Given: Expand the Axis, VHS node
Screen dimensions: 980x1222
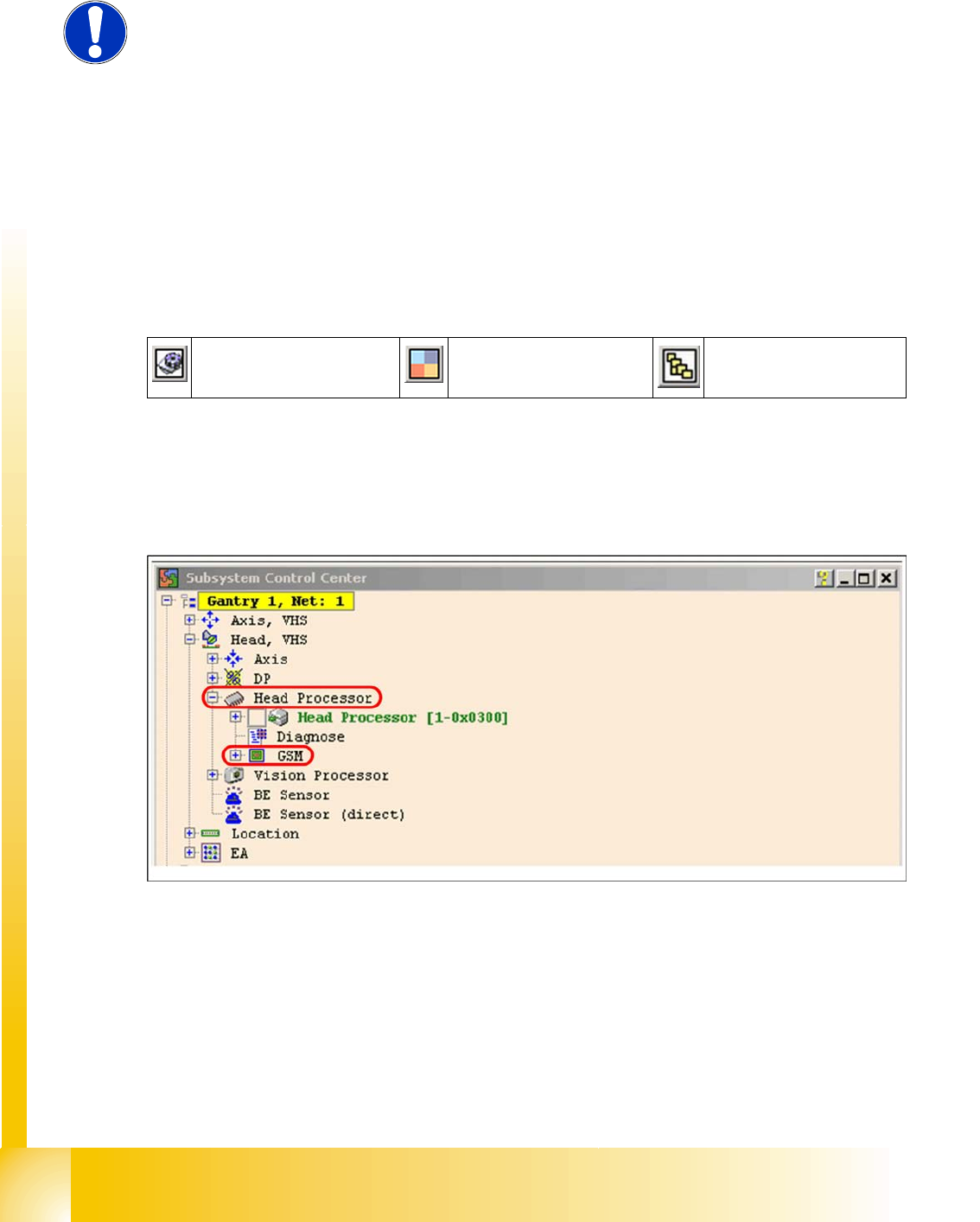Looking at the screenshot, I should tap(189, 620).
